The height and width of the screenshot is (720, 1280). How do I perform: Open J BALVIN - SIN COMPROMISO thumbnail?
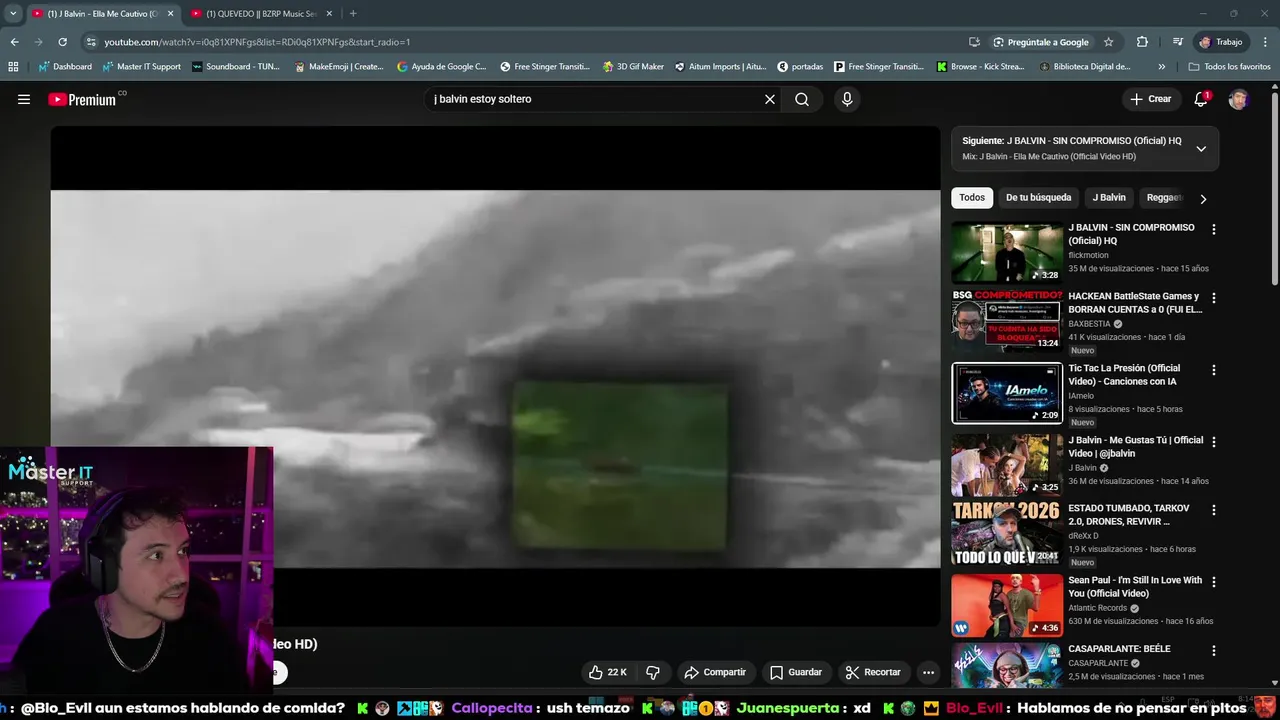coord(1007,252)
